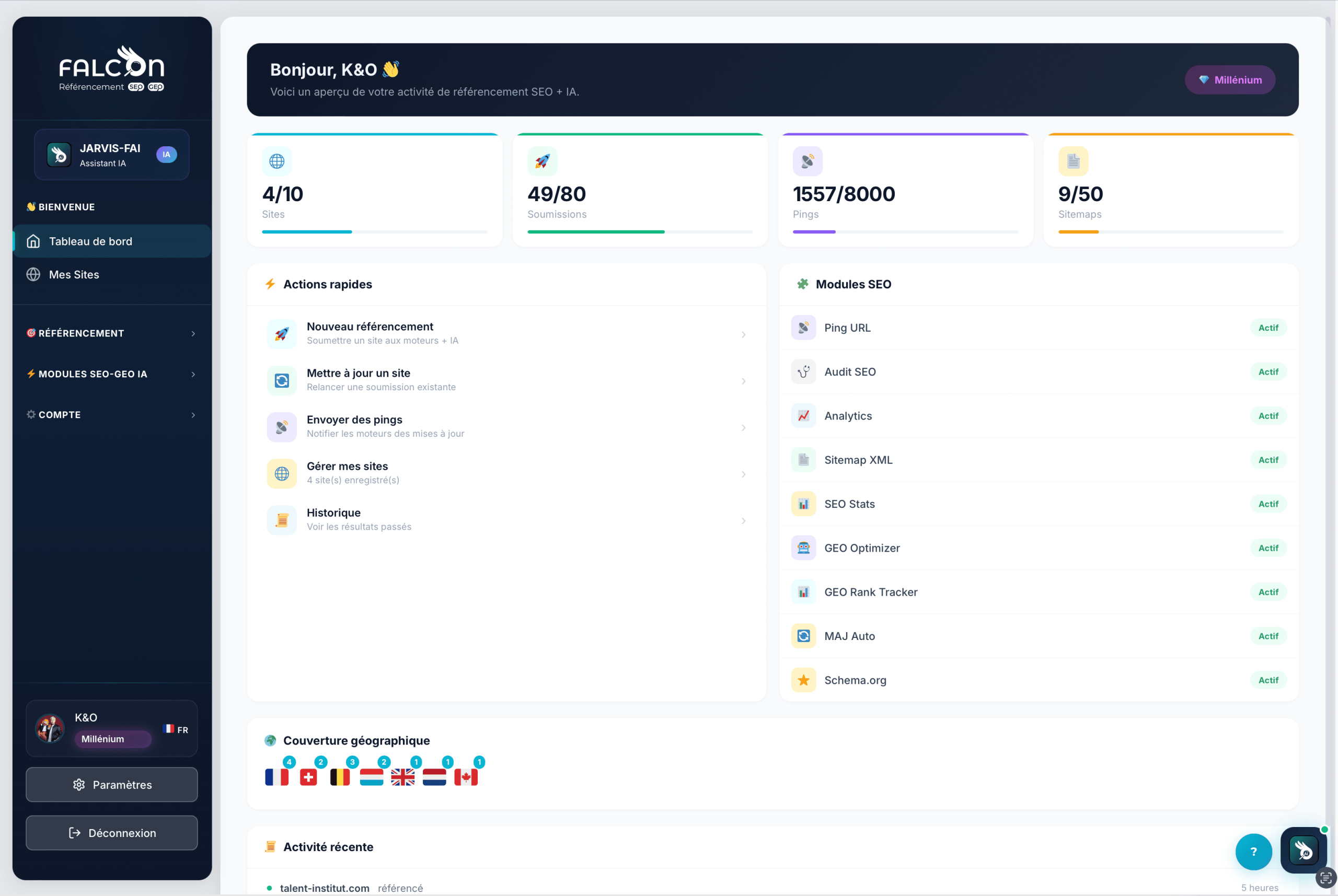The width and height of the screenshot is (1338, 896).
Task: Open Mes Sites in the sidebar
Action: [x=74, y=275]
